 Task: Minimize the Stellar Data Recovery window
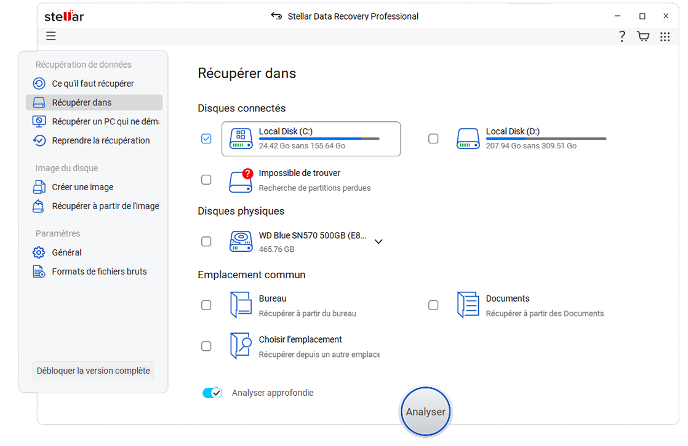pos(618,16)
